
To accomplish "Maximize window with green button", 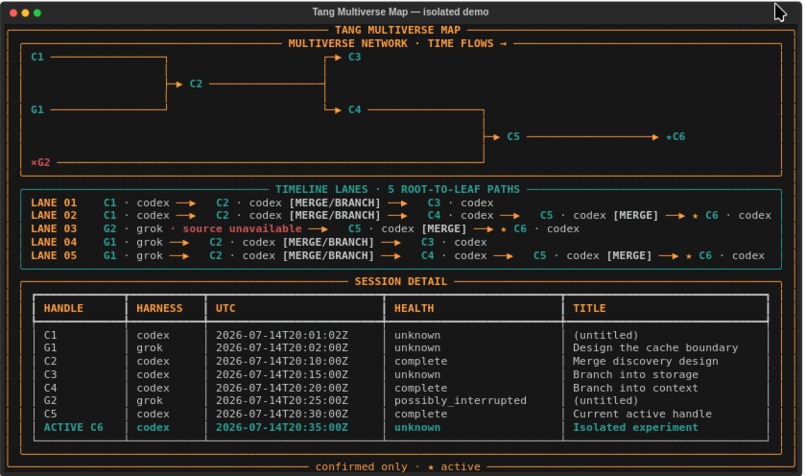I will pyautogui.click(x=37, y=13).
